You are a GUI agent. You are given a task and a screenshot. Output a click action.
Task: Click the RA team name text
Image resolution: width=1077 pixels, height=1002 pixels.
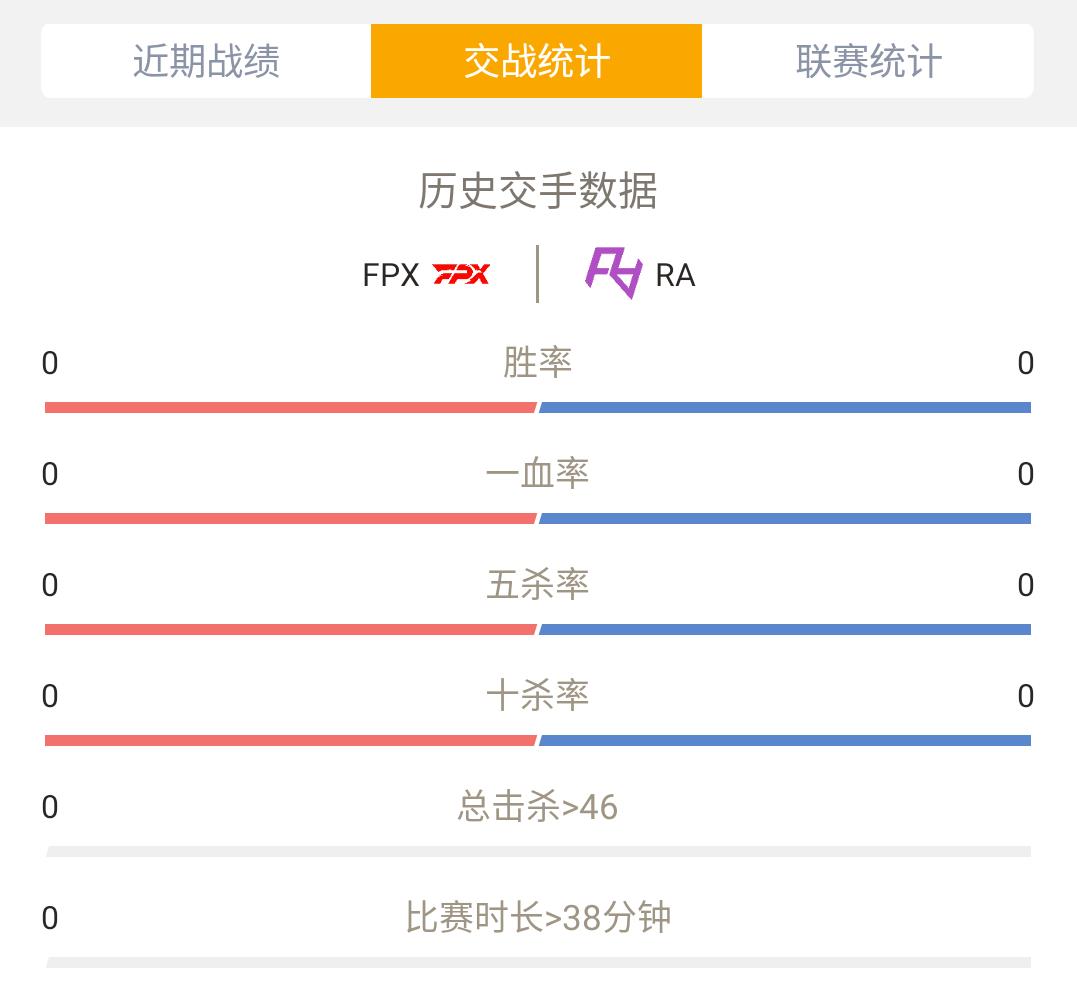click(675, 275)
